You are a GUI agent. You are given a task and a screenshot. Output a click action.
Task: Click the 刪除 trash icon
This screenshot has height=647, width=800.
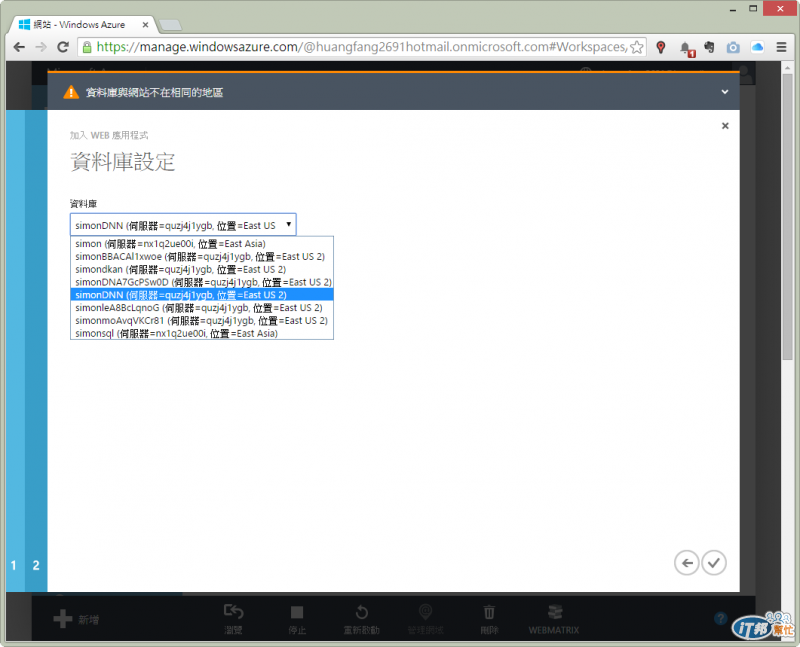pyautogui.click(x=489, y=612)
